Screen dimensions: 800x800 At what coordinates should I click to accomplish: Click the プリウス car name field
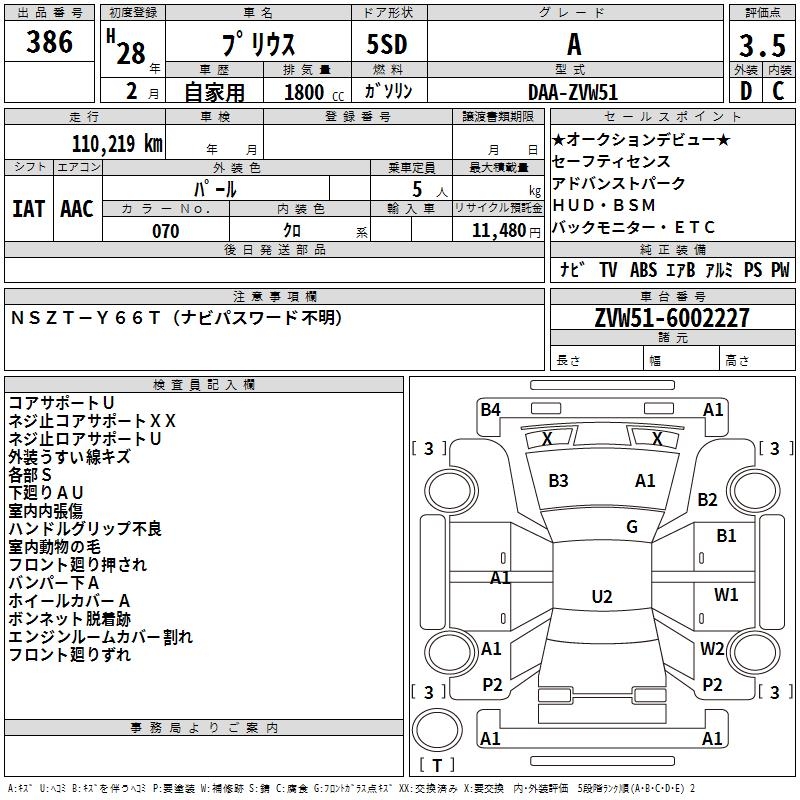tap(256, 46)
